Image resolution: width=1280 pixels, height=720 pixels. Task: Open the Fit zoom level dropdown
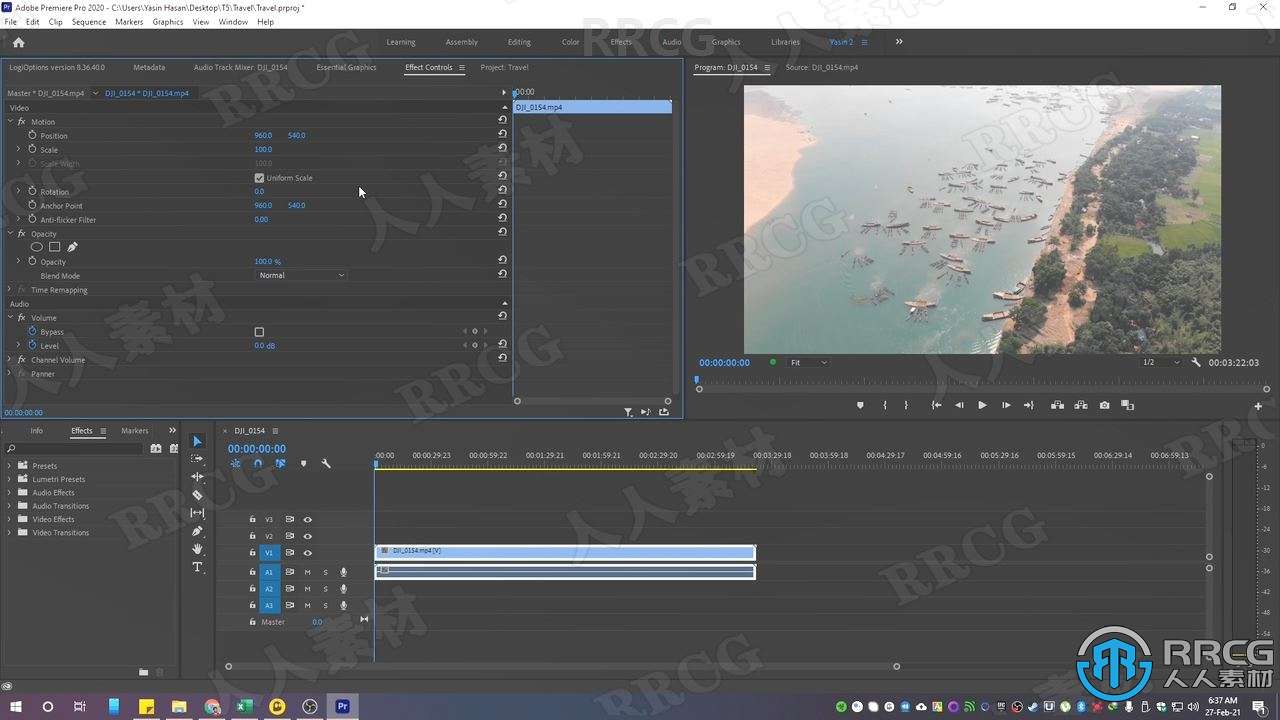pyautogui.click(x=808, y=363)
